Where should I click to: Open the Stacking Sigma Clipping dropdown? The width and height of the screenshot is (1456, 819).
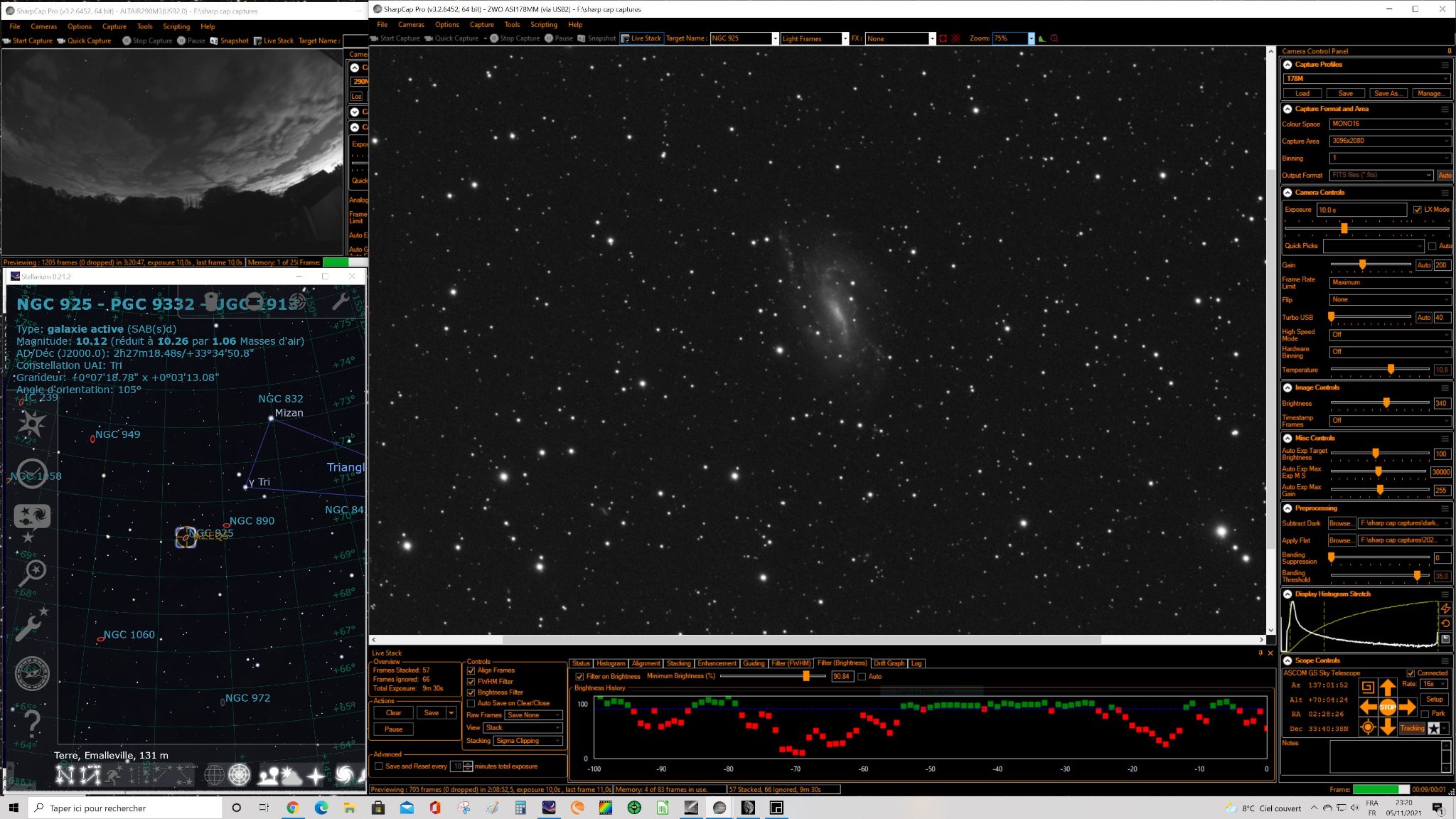click(528, 741)
